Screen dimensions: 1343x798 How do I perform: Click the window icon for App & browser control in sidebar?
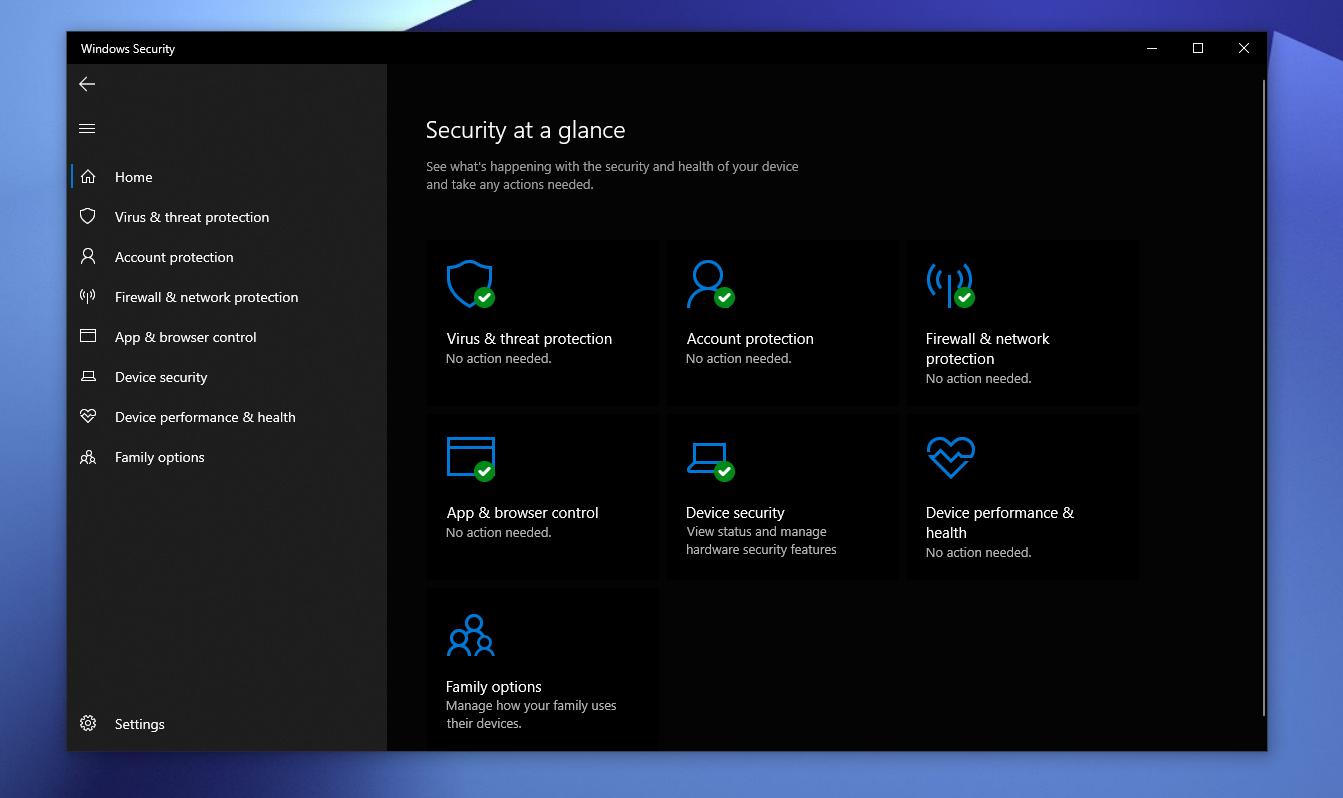(x=88, y=337)
